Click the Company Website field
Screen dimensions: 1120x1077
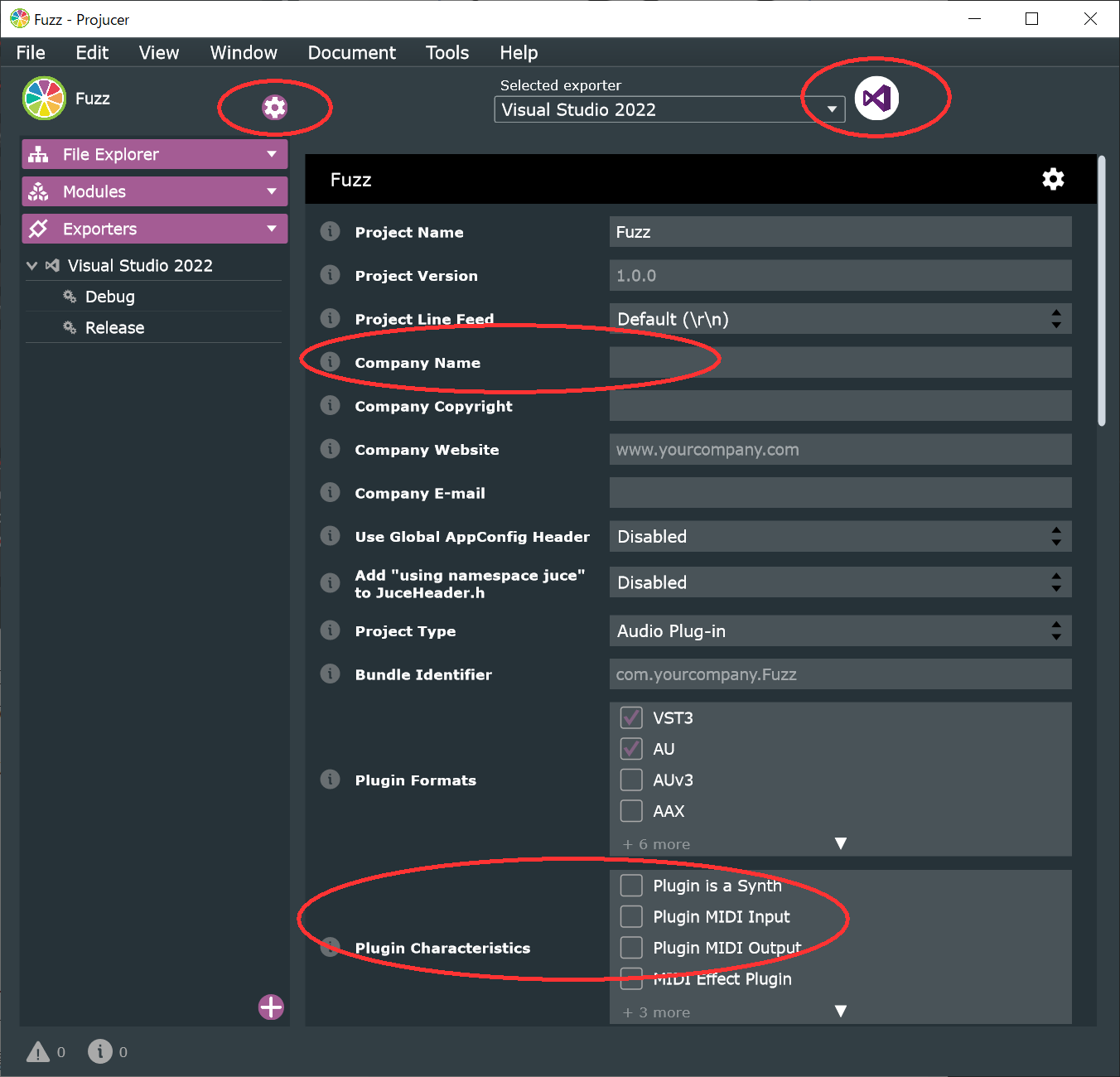click(841, 449)
